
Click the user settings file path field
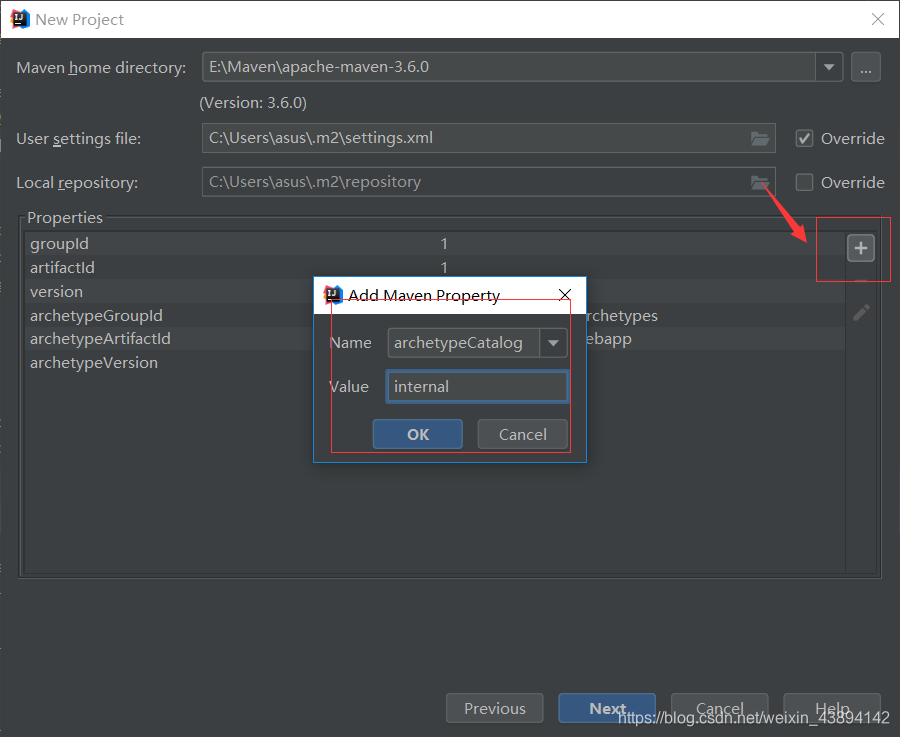pyautogui.click(x=489, y=138)
